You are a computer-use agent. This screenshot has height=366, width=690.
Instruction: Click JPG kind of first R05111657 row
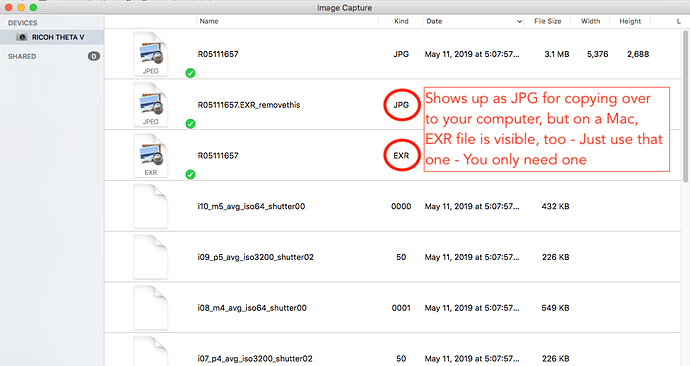(401, 54)
